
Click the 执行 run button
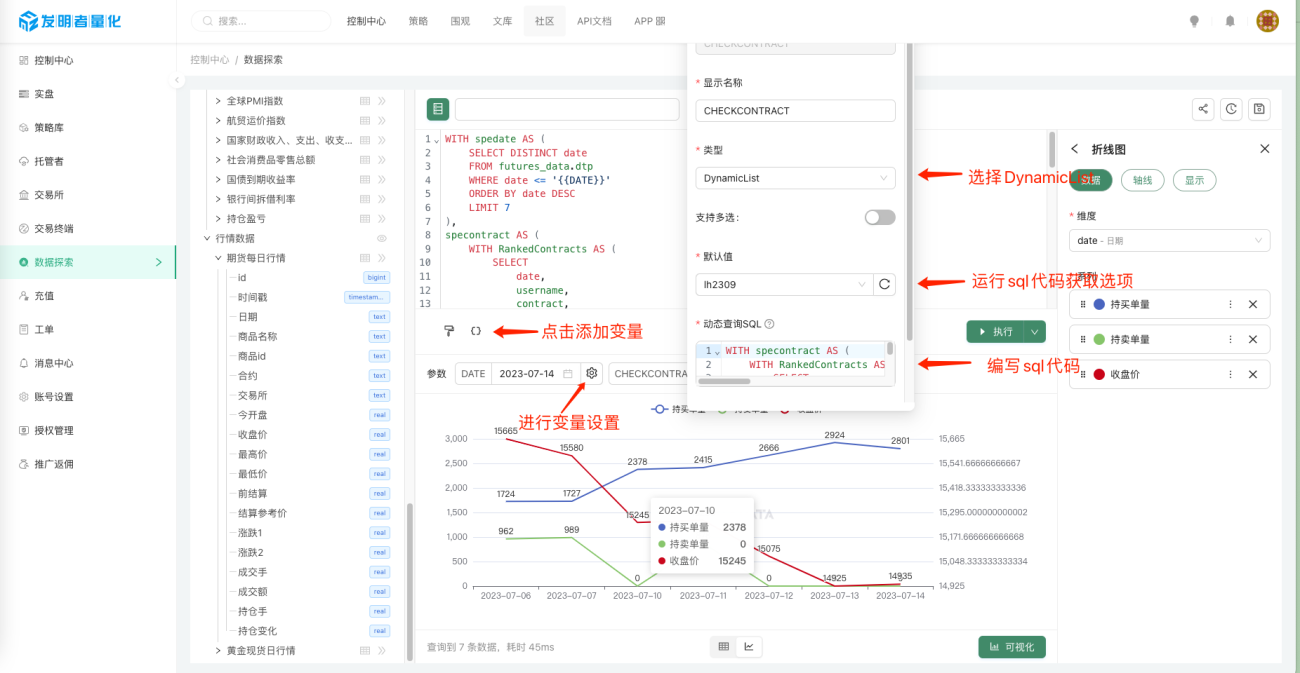point(995,331)
